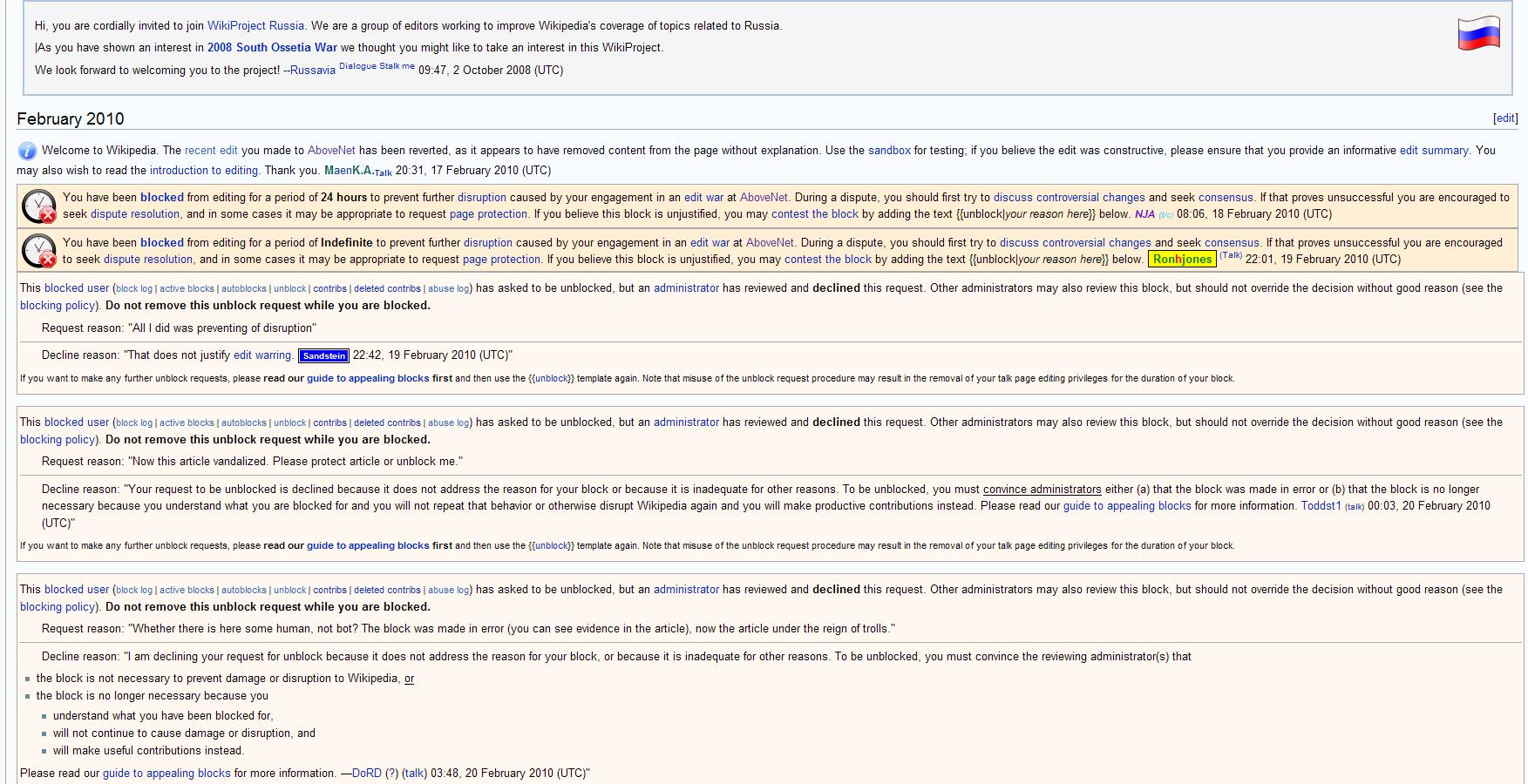The height and width of the screenshot is (784, 1528).
Task: Open the disruption link in the Indefinite block notice
Action: pos(488,243)
